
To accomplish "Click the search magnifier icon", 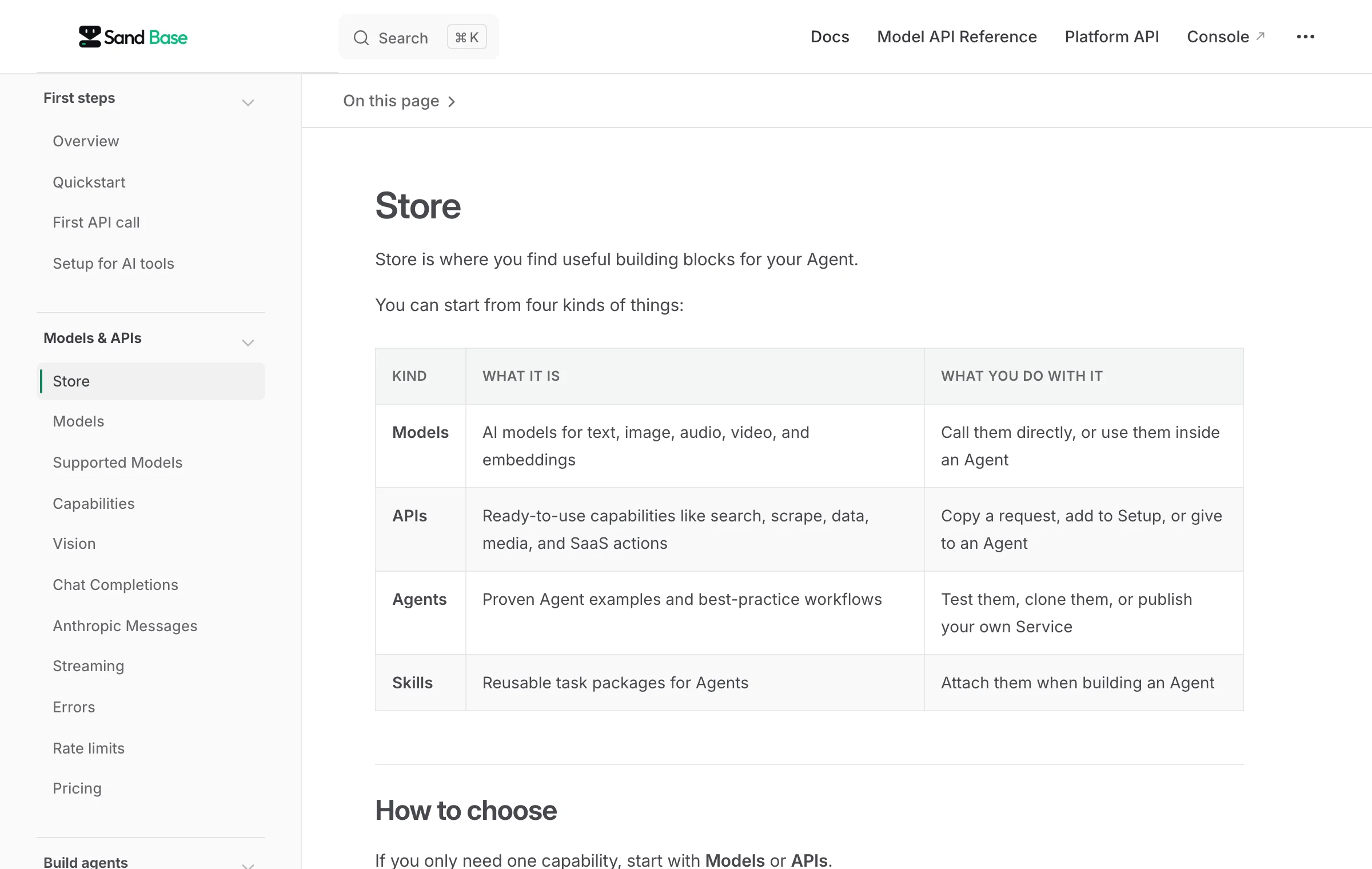I will 361,38.
